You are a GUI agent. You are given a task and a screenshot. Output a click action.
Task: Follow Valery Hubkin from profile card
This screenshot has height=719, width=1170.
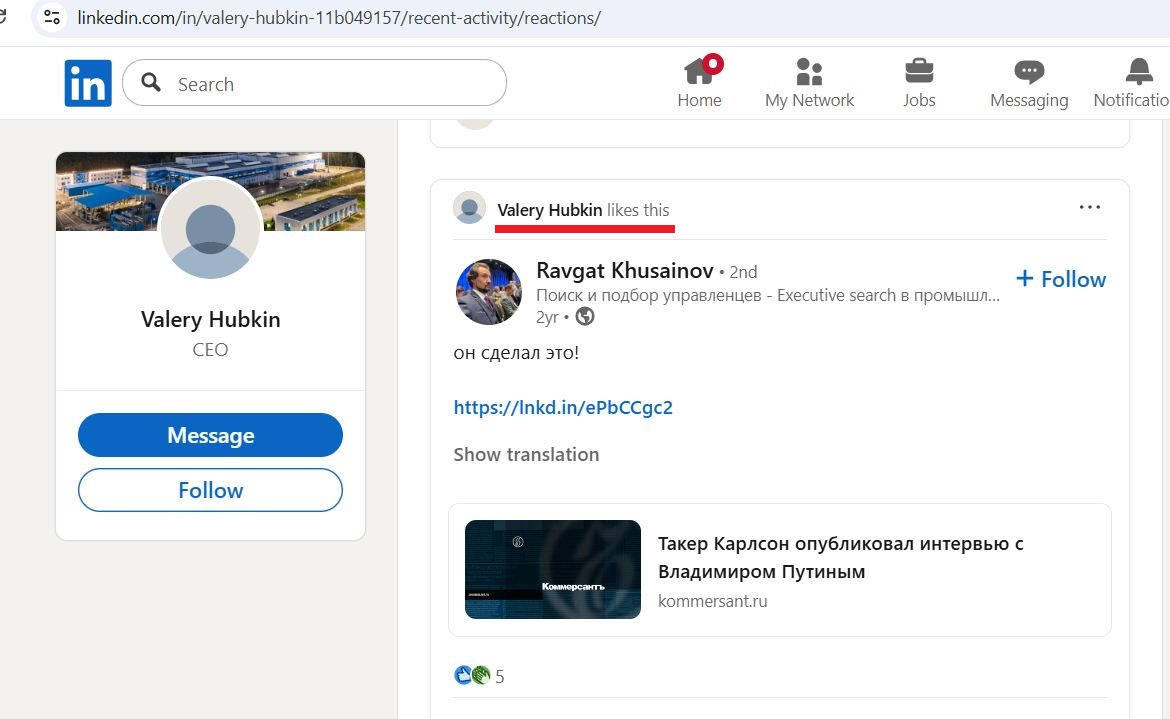210,490
